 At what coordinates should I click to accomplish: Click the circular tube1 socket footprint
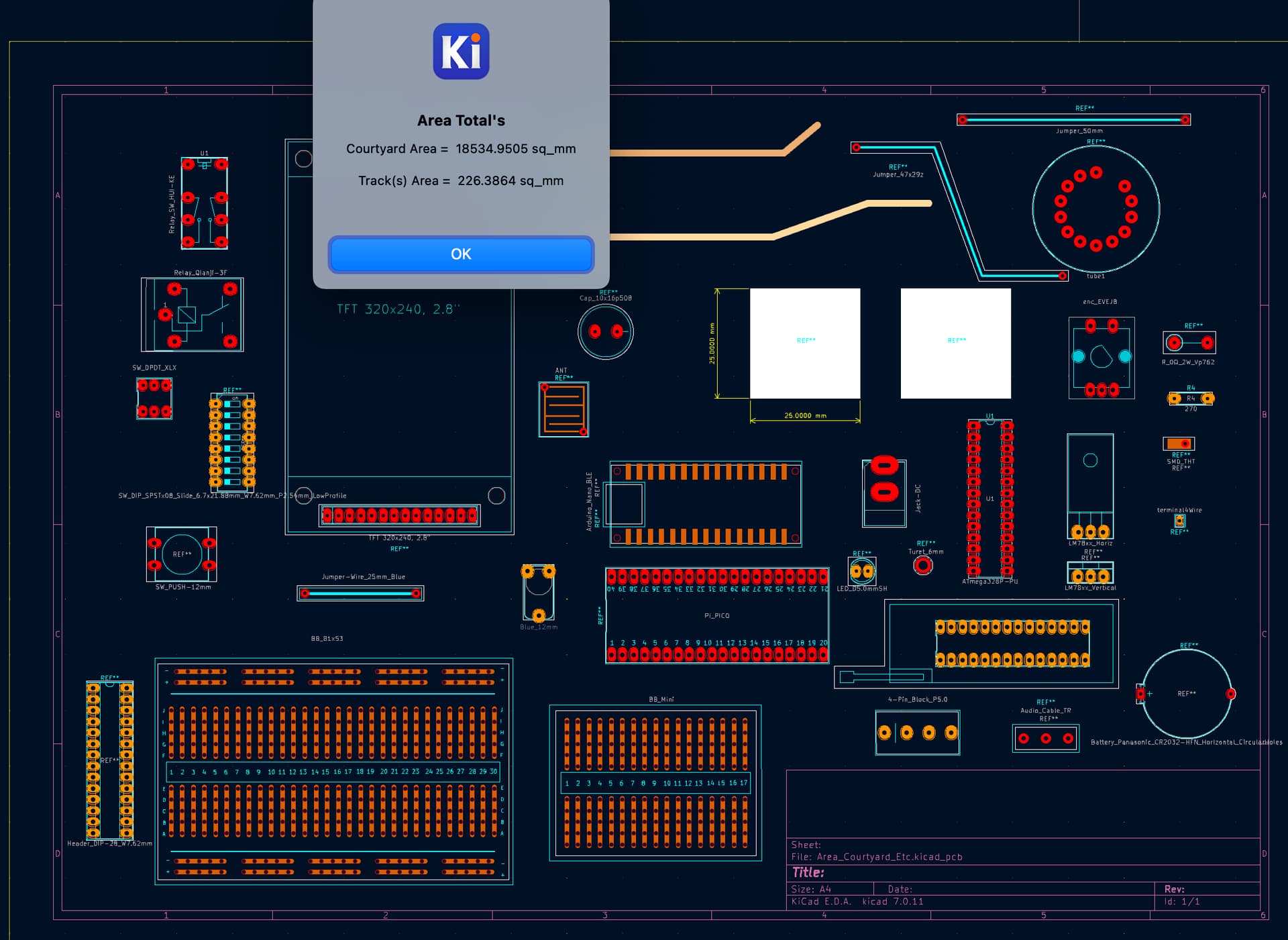(1095, 209)
